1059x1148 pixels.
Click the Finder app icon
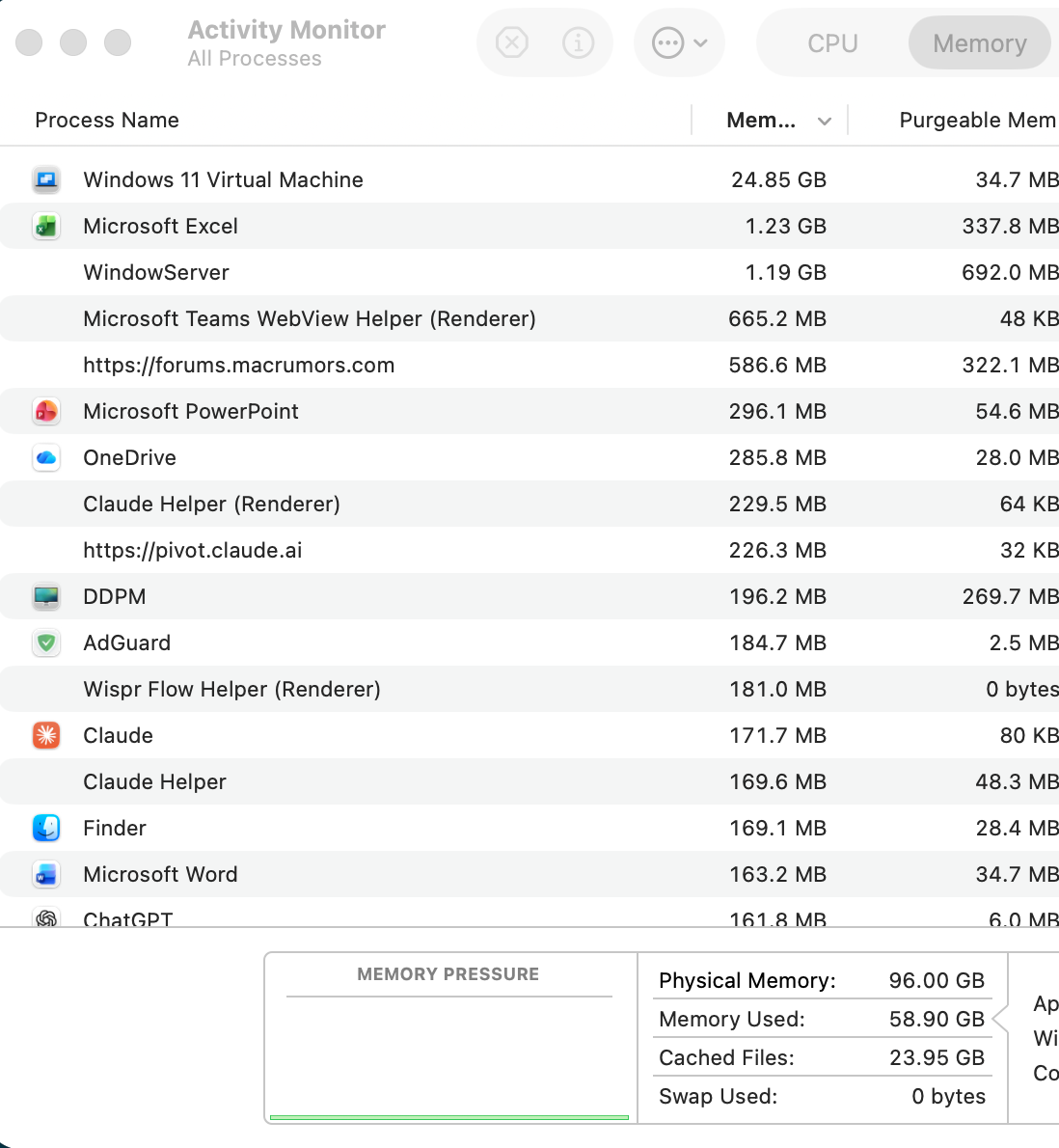coord(46,828)
